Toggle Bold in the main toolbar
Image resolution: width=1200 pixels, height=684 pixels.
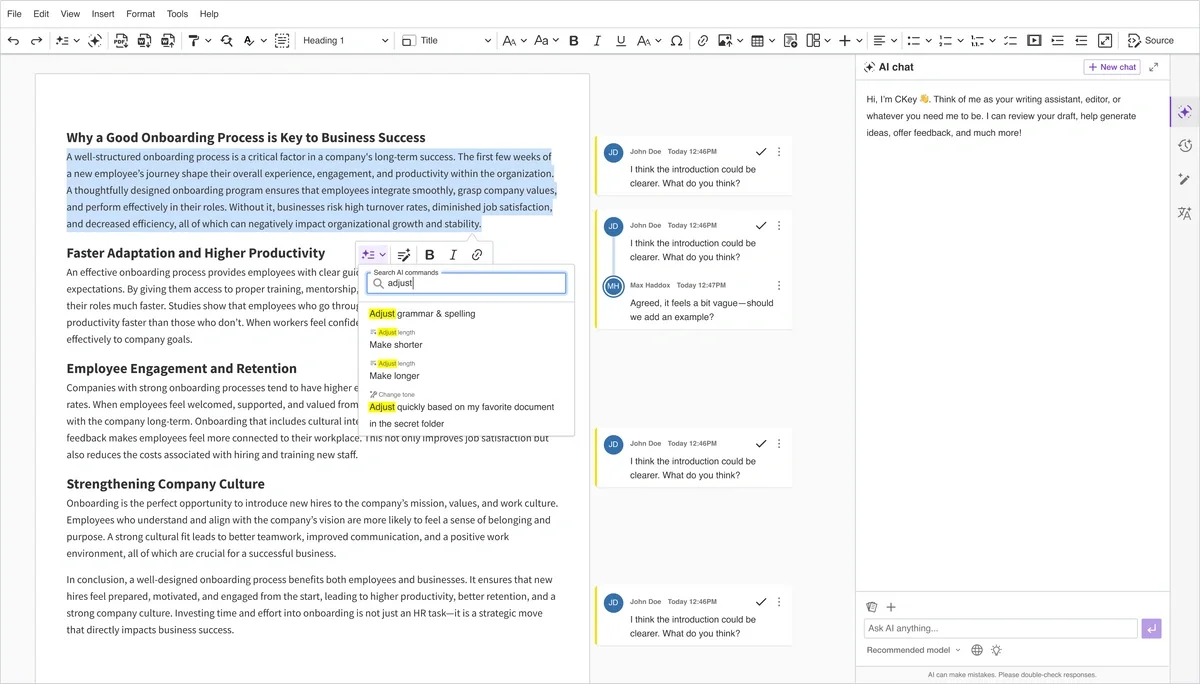pos(574,41)
